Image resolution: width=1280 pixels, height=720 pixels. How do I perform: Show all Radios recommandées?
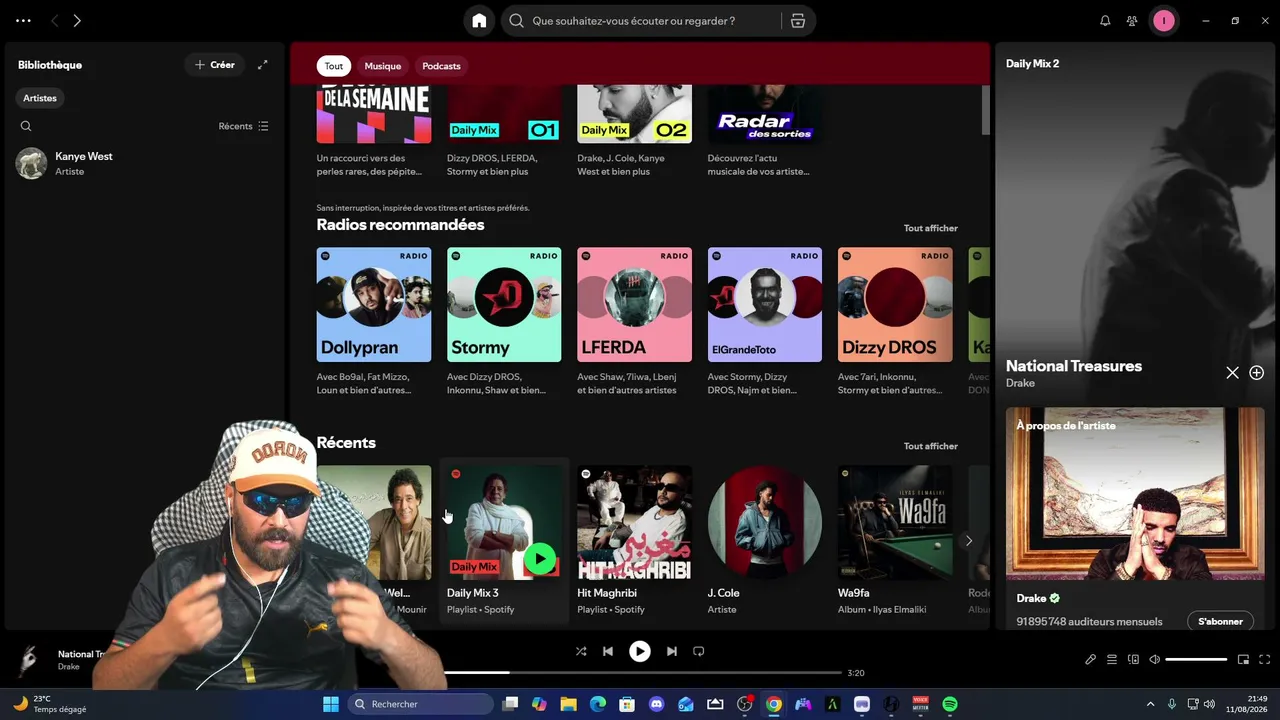click(x=931, y=228)
